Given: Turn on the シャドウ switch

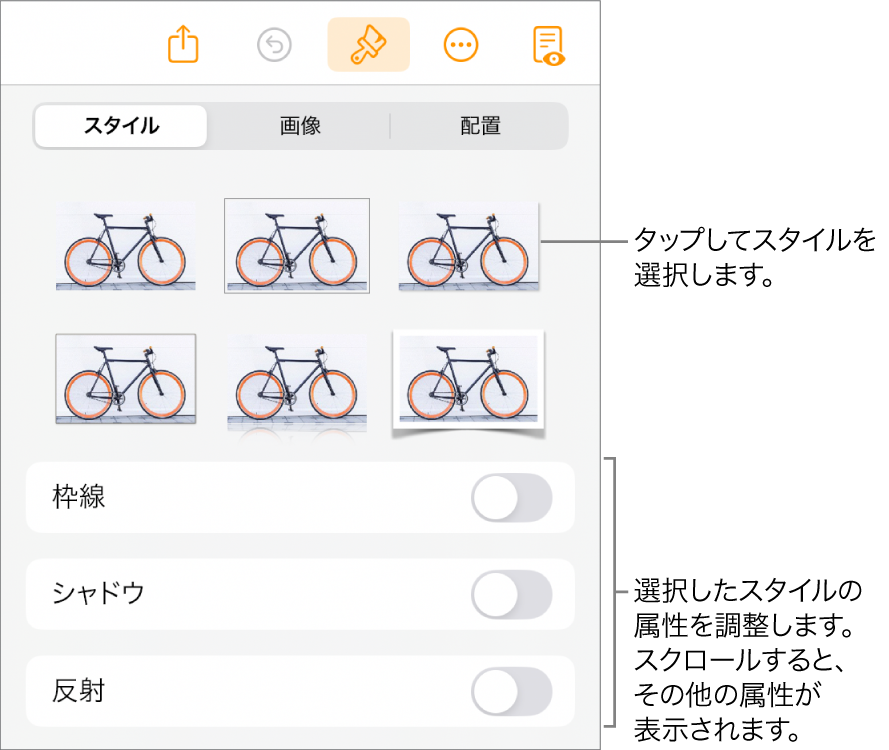Looking at the screenshot, I should (x=511, y=594).
